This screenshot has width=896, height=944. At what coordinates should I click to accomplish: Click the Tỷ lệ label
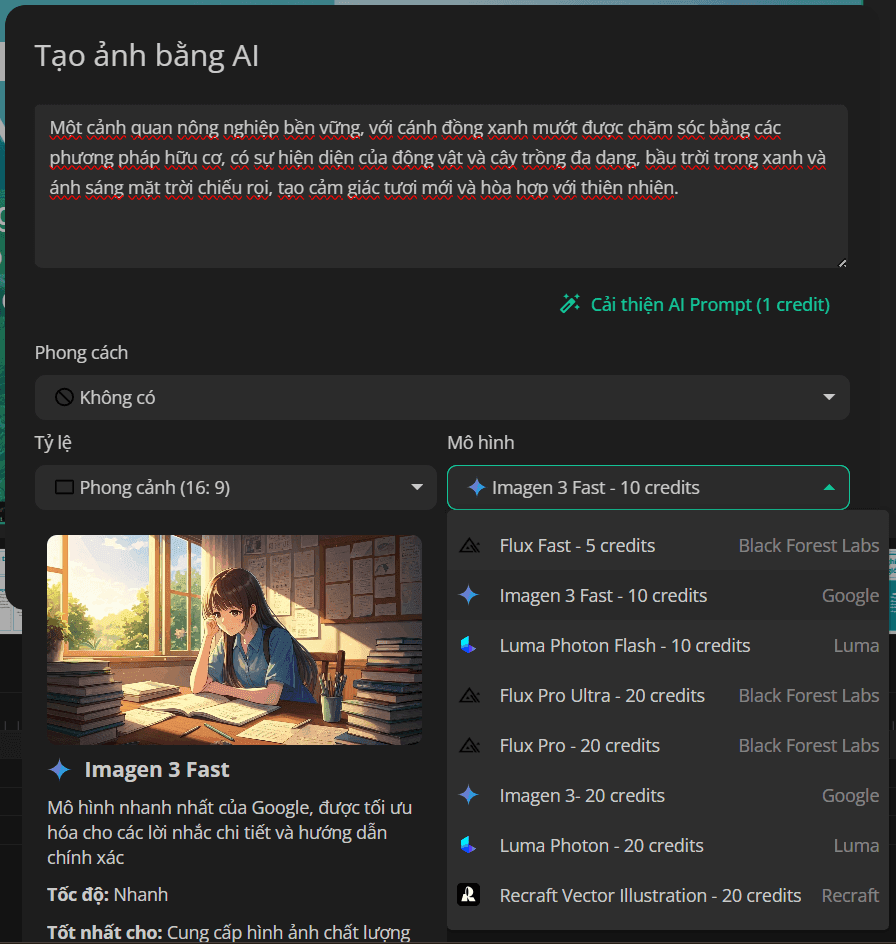tap(53, 442)
